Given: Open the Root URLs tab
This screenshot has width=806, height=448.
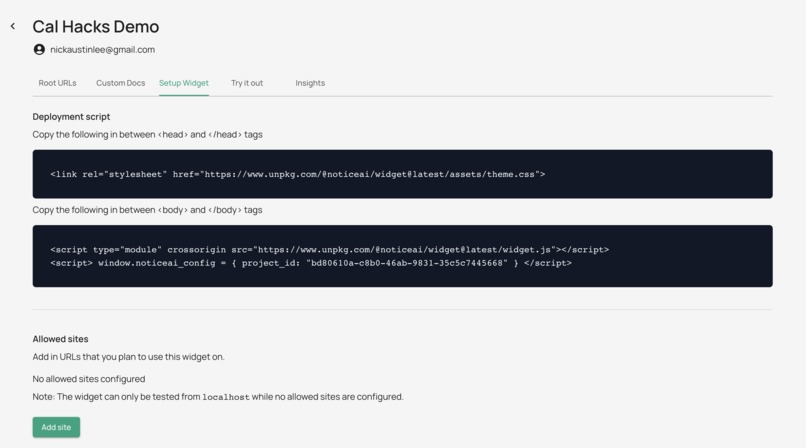Looking at the screenshot, I should coord(58,83).
